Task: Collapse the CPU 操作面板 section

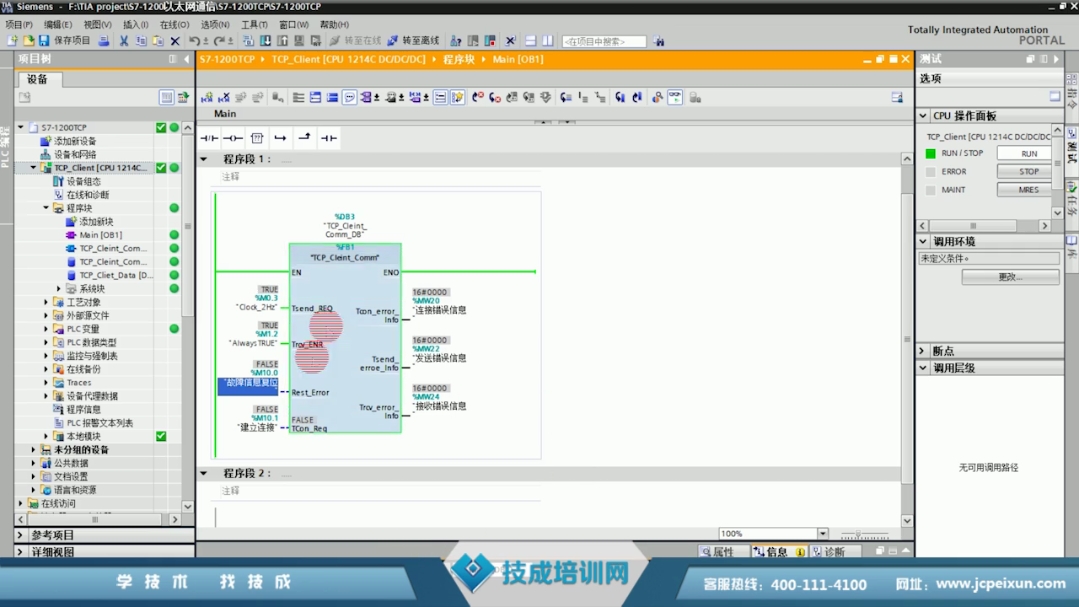Action: click(923, 116)
